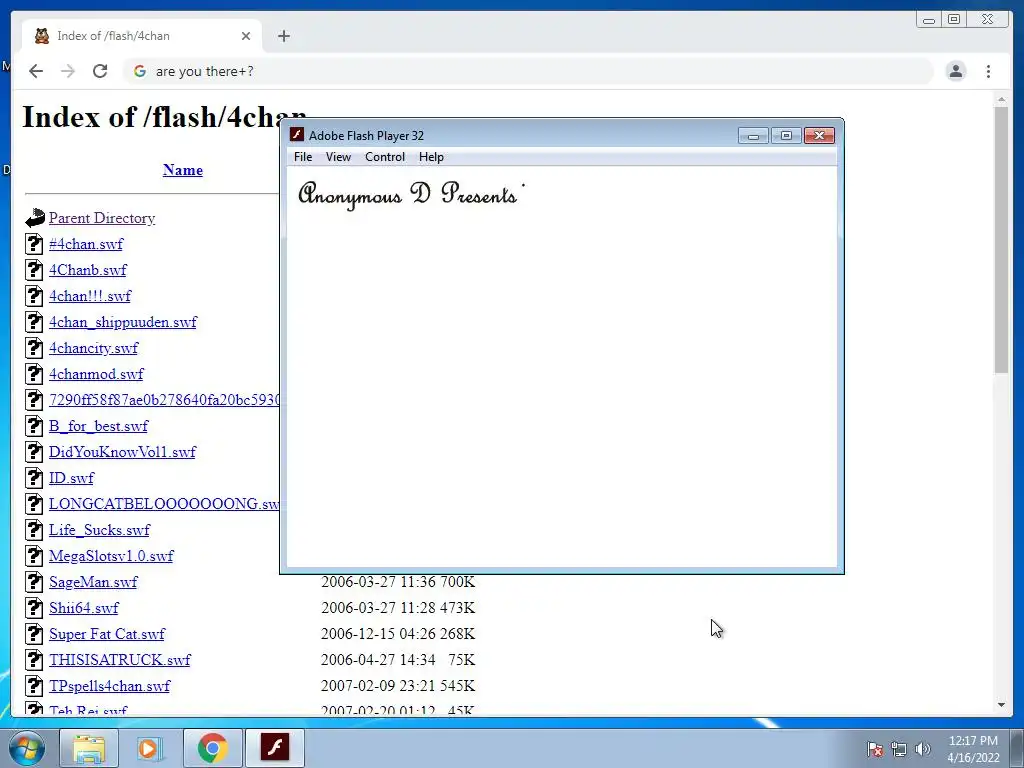Screen dimensions: 1024x768
Task: Open the 4chanmod.swf link
Action: point(96,374)
